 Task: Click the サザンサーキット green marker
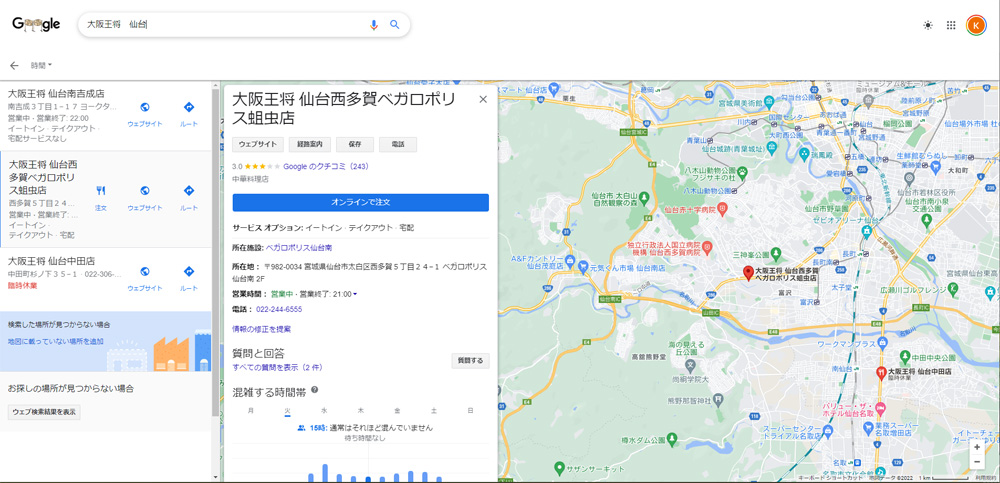pyautogui.click(x=559, y=468)
